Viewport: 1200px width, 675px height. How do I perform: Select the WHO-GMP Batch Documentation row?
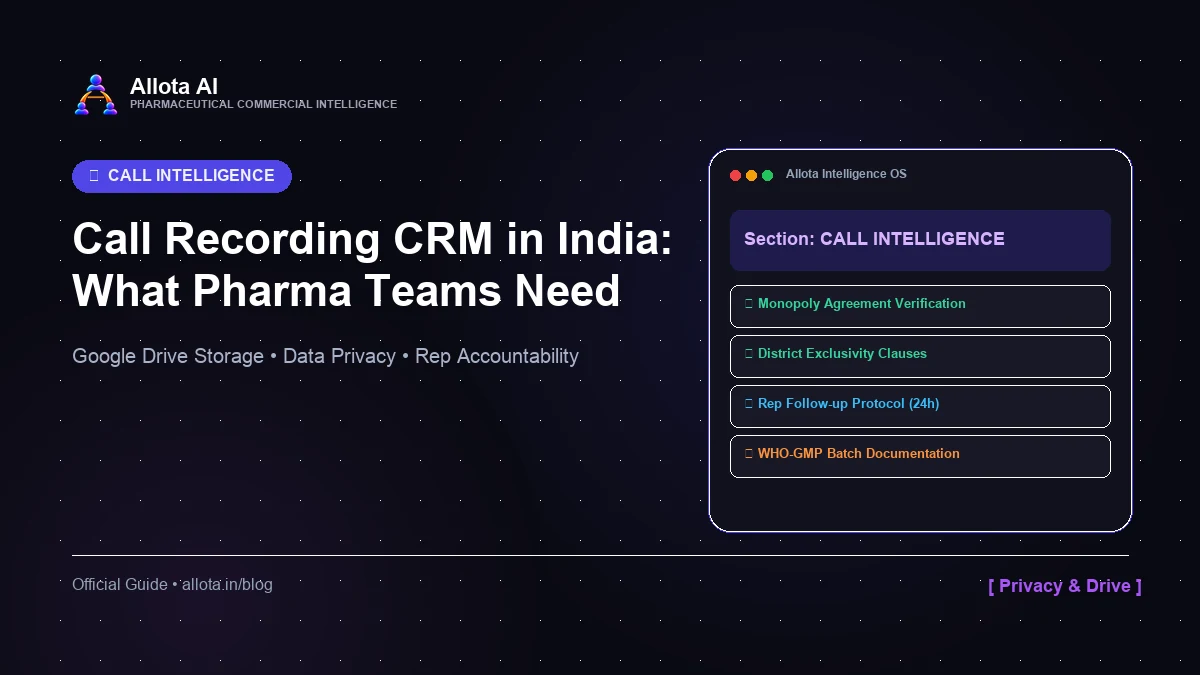pos(920,456)
